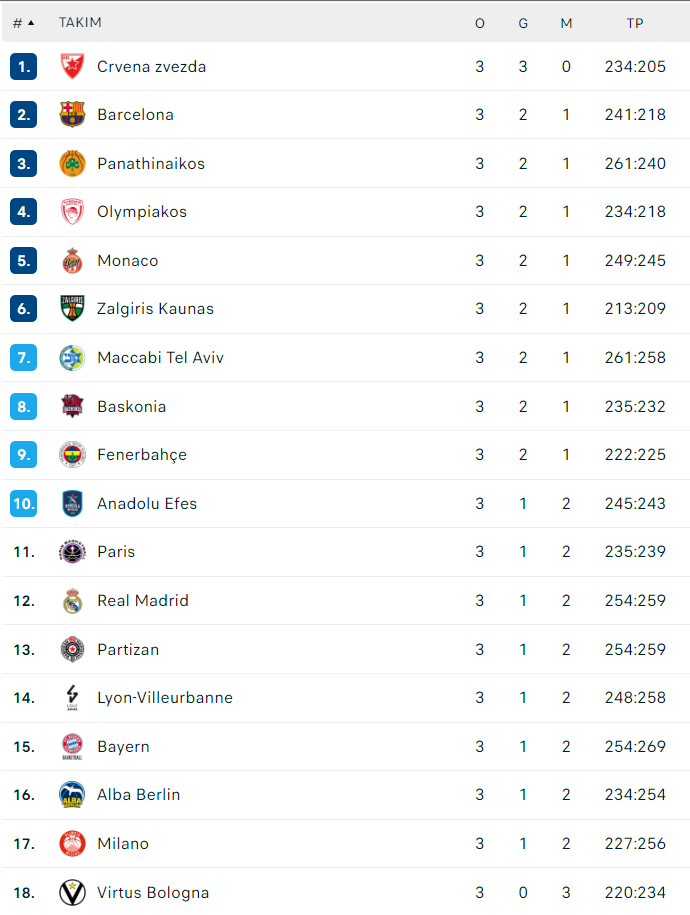Click the Bayern basketball logo
The width and height of the screenshot is (690, 915).
(72, 746)
